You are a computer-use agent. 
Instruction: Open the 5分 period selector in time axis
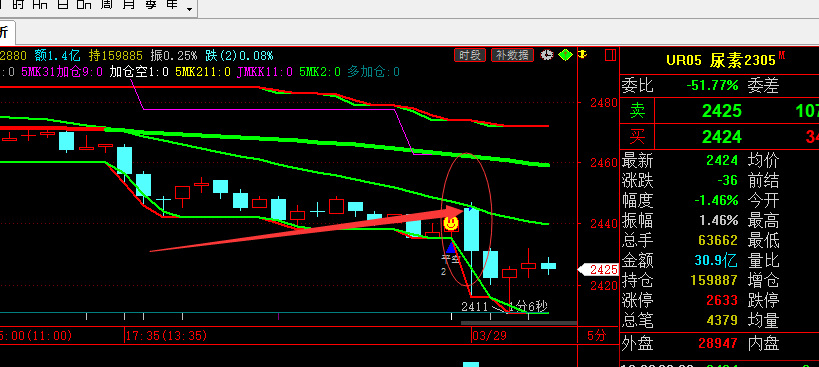[x=596, y=335]
